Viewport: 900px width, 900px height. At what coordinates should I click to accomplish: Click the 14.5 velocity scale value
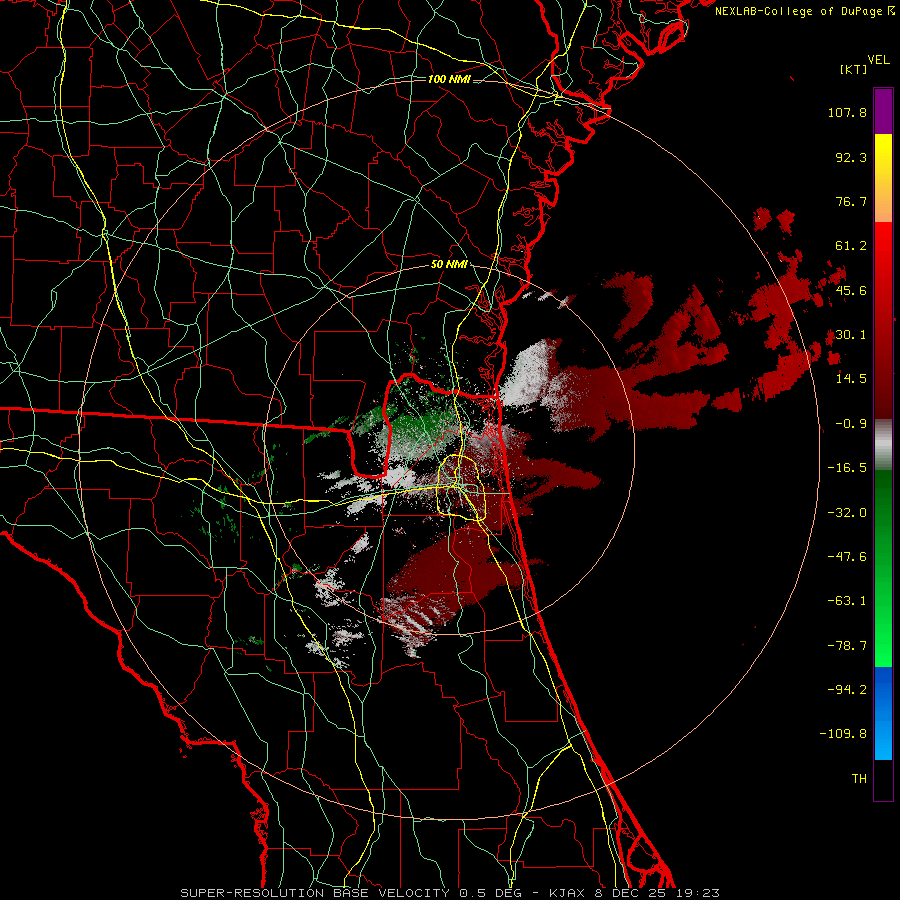tap(851, 379)
